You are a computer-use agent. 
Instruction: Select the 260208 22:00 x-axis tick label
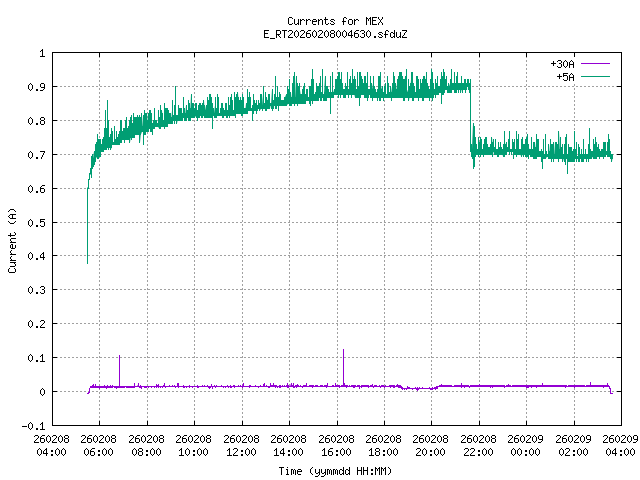pos(479,444)
